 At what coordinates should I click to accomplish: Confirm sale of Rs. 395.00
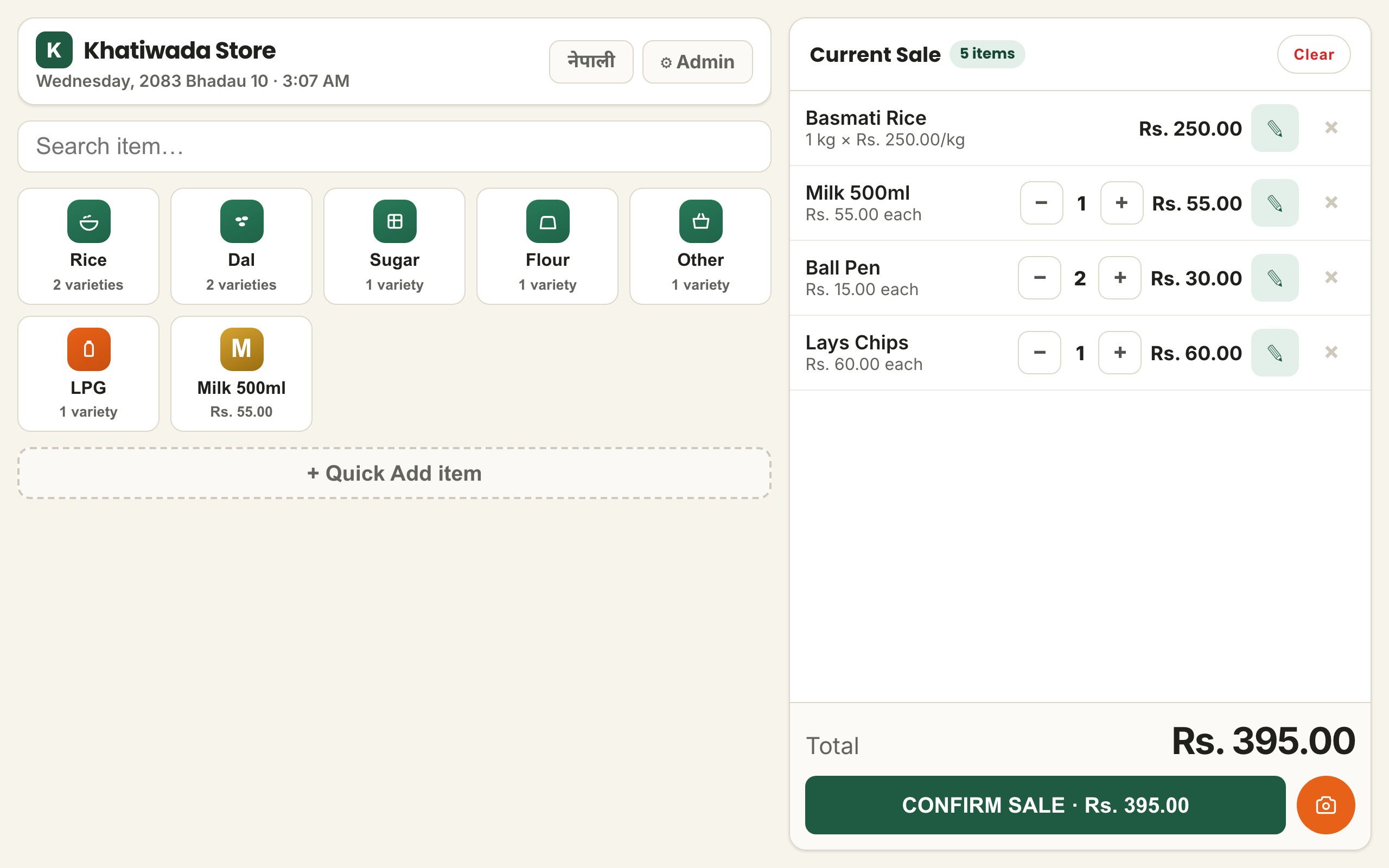pos(1045,805)
